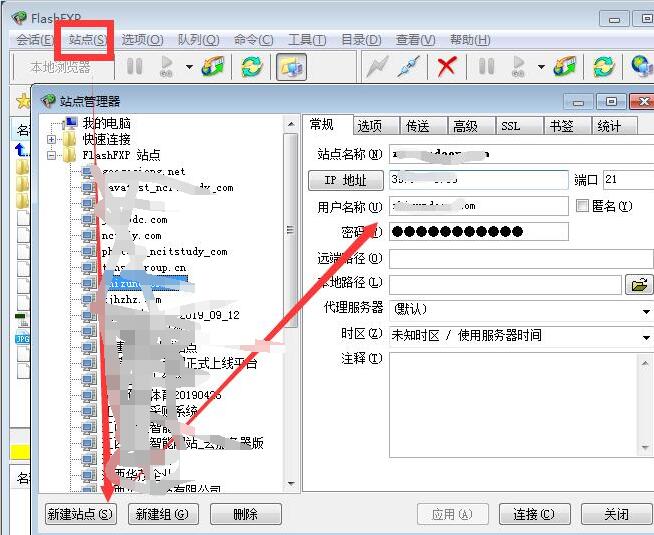Screen dimensions: 654x535
Task: Click the 连接 button
Action: point(533,514)
